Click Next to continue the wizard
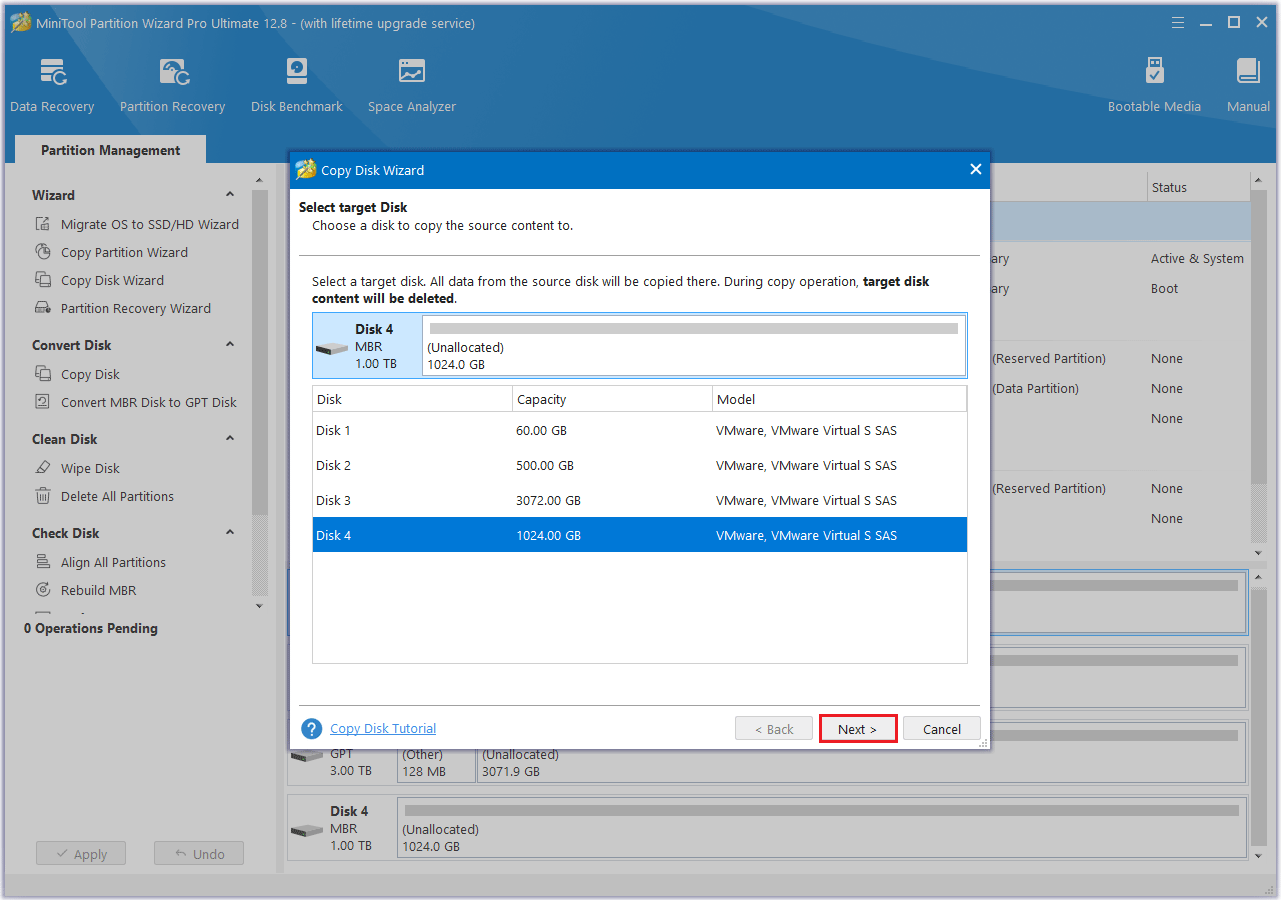The image size is (1281, 900). click(858, 729)
